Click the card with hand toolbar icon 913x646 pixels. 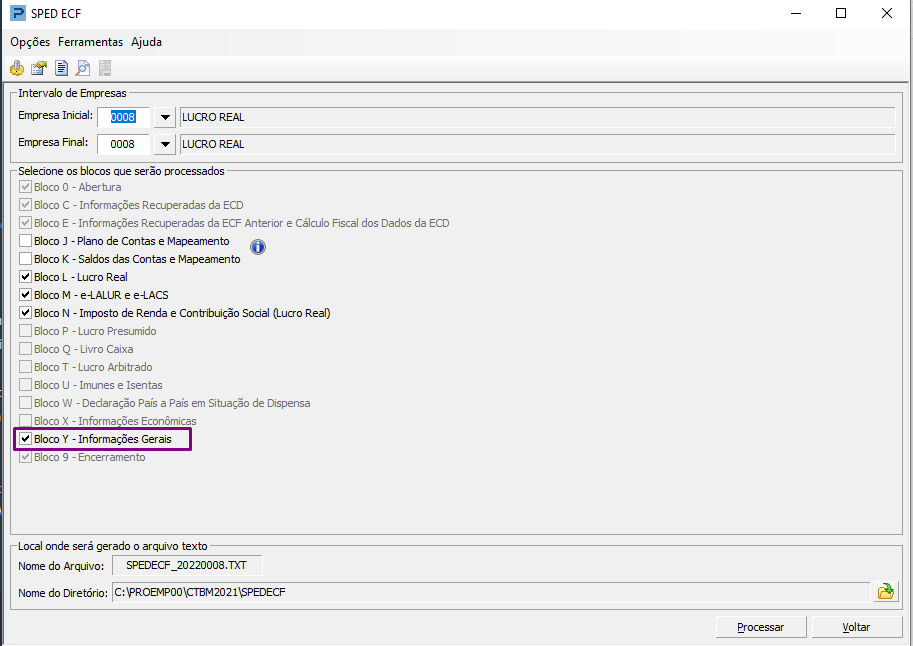(x=39, y=68)
